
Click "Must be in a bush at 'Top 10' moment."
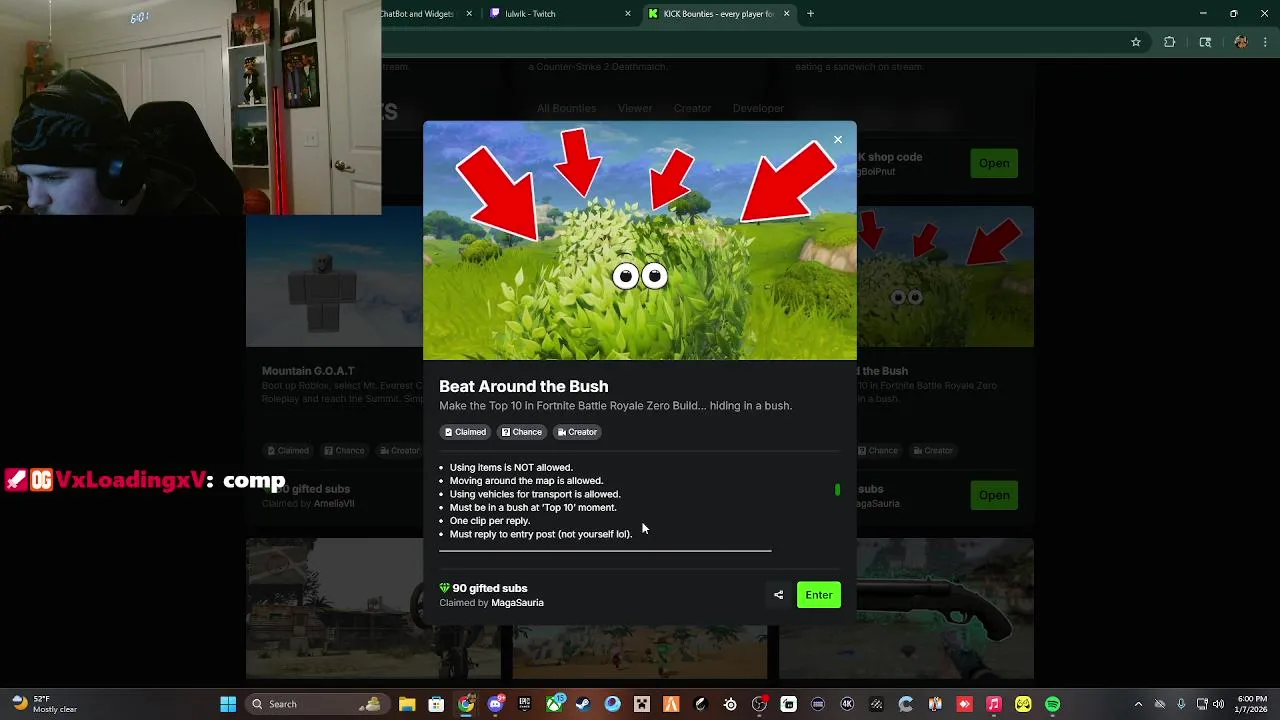[x=533, y=507]
